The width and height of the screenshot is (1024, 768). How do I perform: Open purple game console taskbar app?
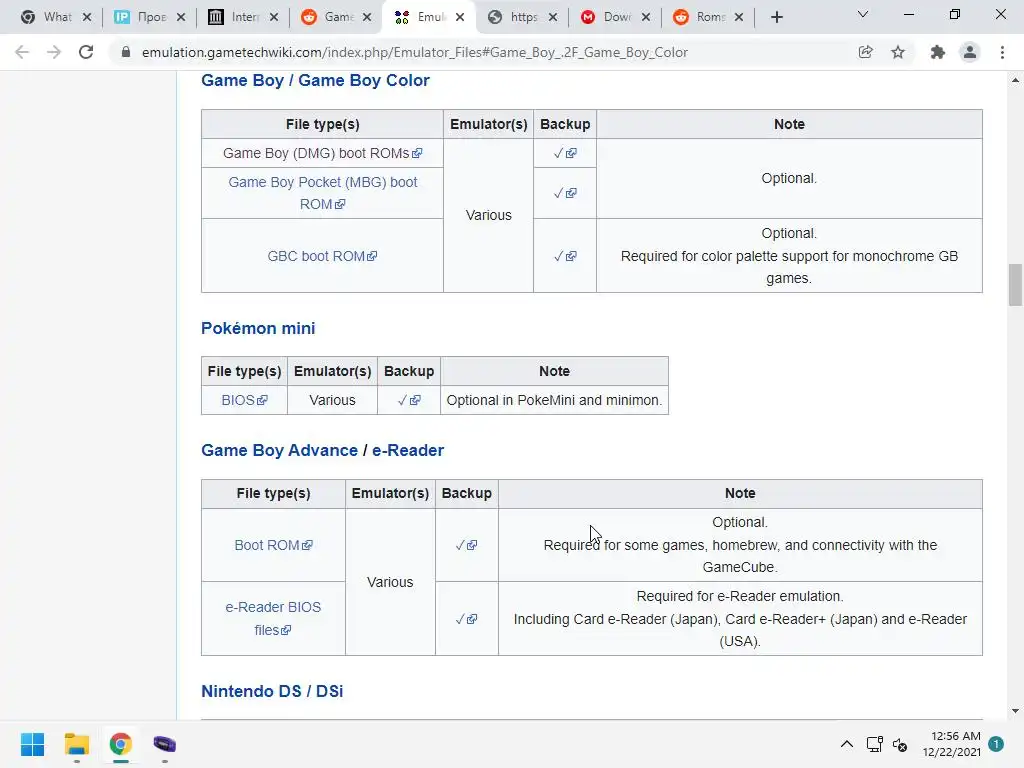coord(165,744)
